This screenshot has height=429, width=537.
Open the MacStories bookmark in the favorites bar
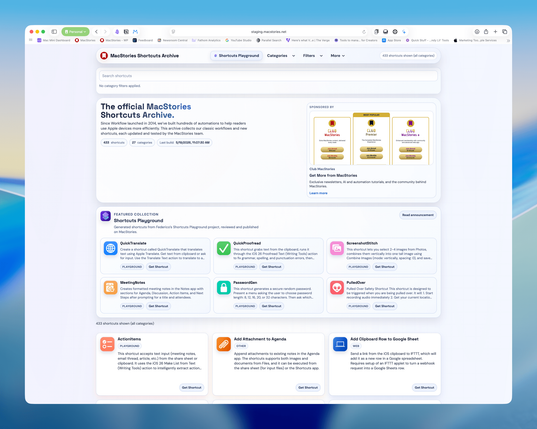[85, 40]
